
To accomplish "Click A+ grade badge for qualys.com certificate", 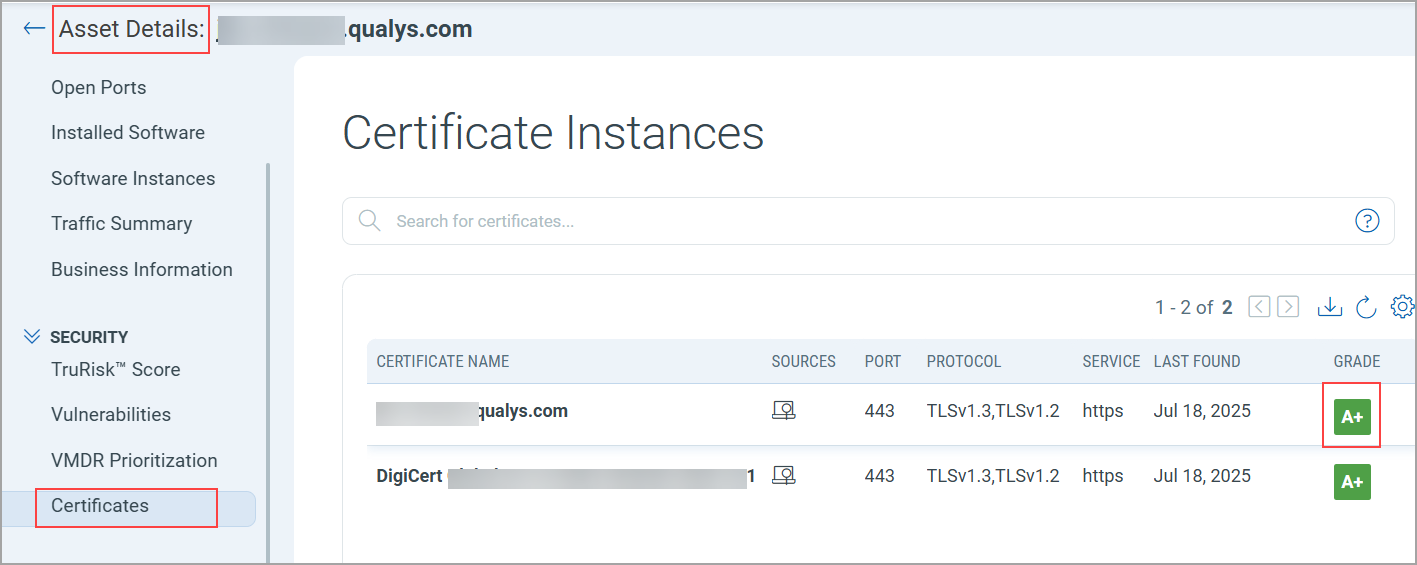I will (1352, 416).
